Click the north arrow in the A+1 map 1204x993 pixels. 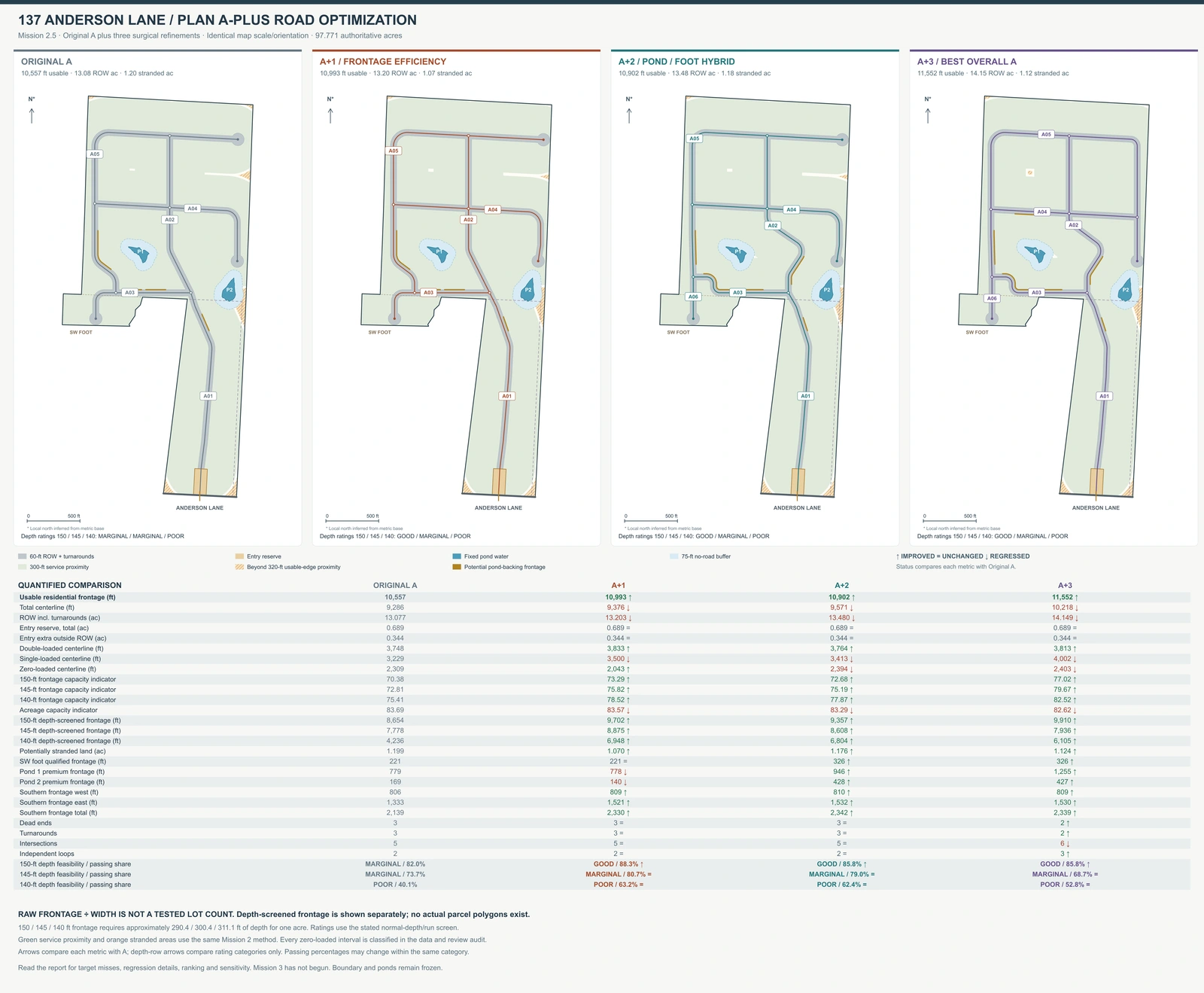click(x=330, y=115)
